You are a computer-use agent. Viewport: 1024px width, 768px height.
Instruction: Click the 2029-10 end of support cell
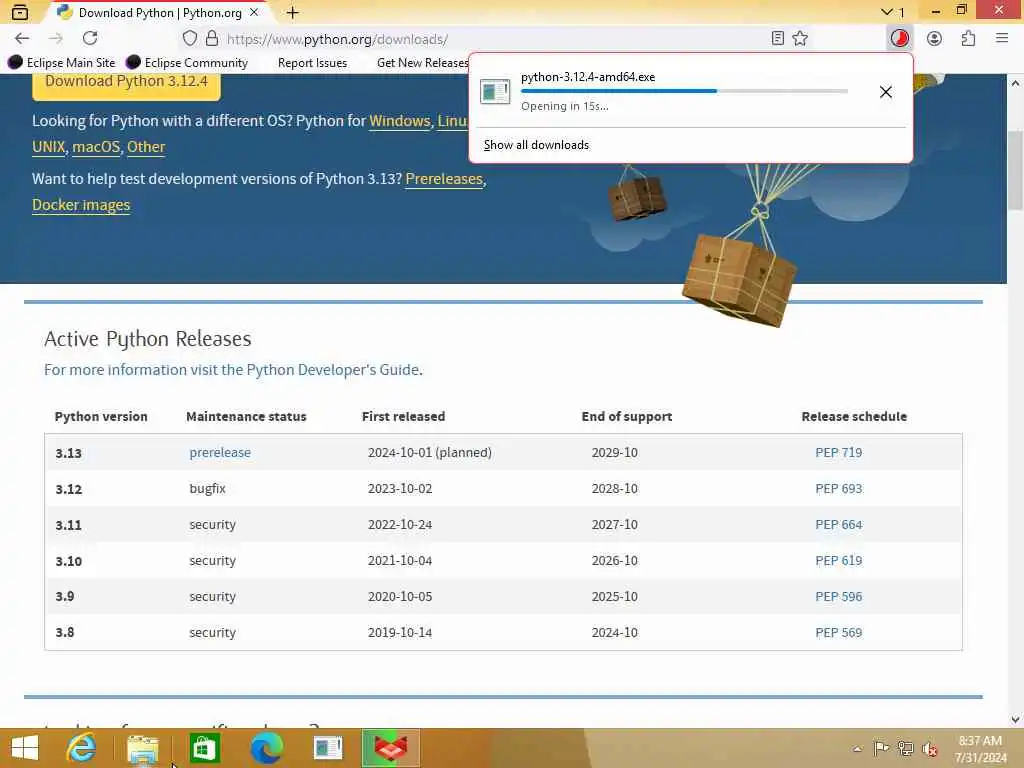click(615, 453)
